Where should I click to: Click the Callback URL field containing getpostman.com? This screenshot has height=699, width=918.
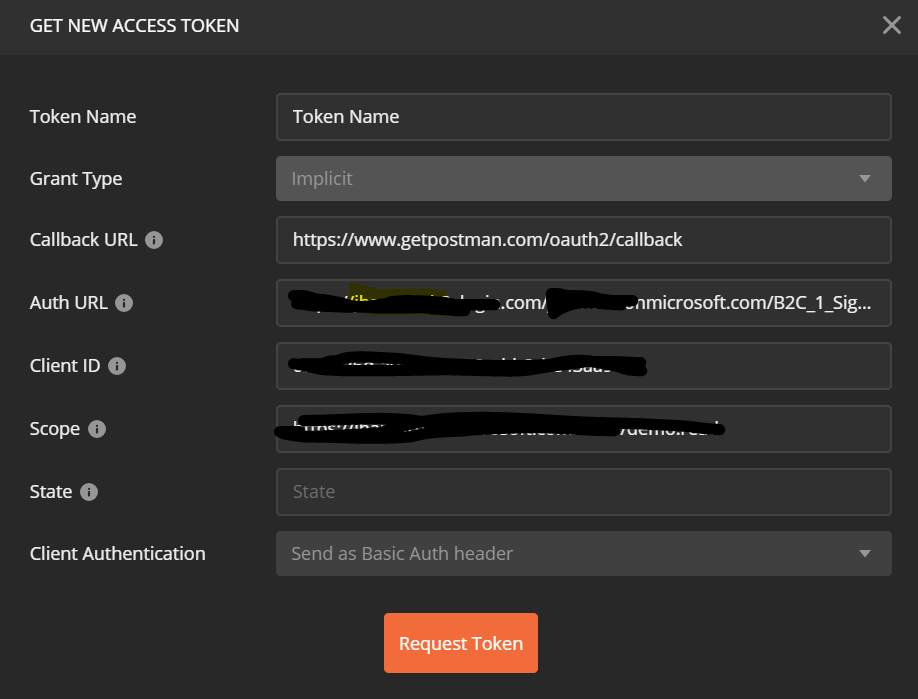[x=583, y=240]
